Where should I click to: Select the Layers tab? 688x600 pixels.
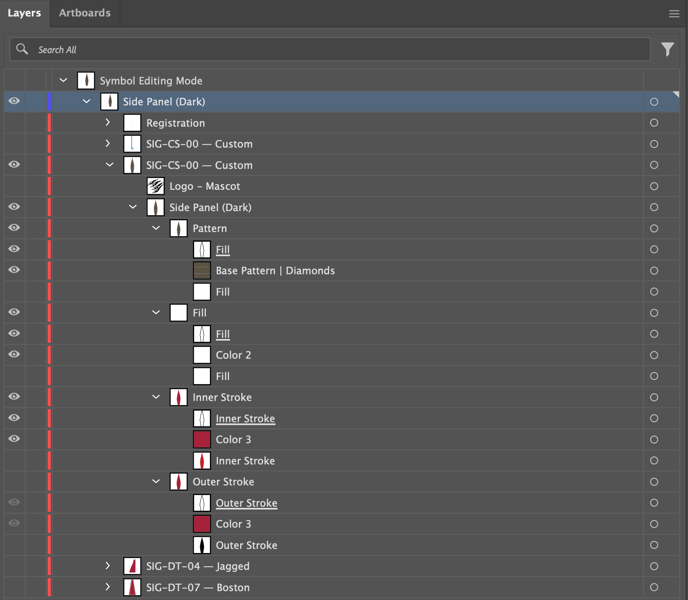(24, 13)
